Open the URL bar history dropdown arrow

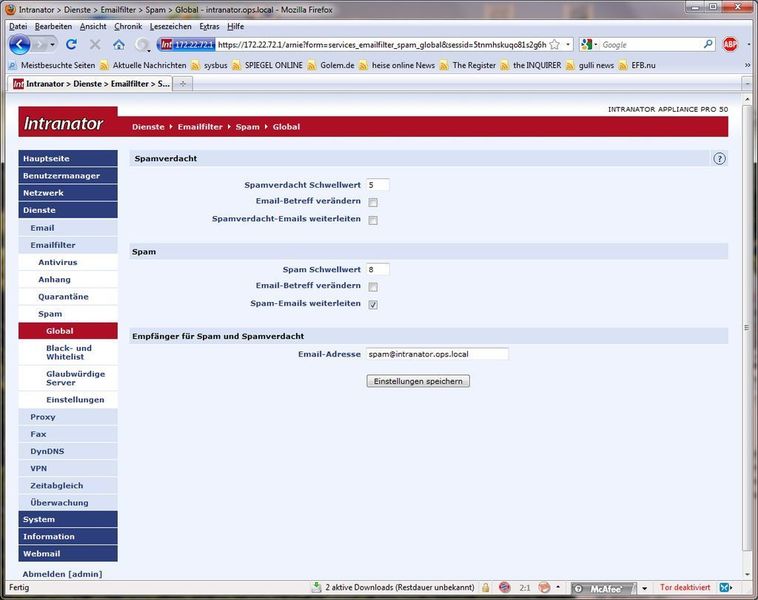click(568, 45)
